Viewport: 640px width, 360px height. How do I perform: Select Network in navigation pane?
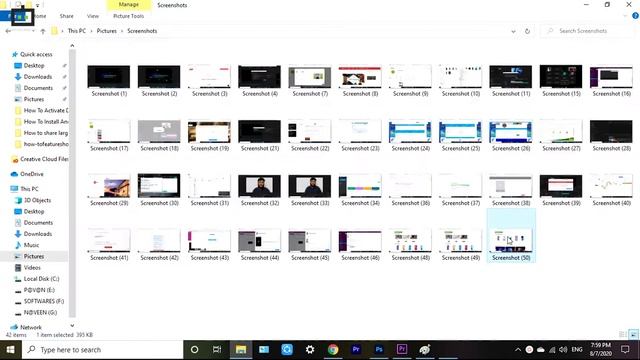[x=31, y=327]
